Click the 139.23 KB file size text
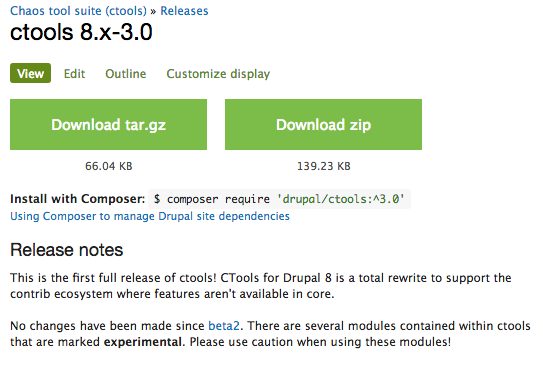Screen dimensions: 543x375 tap(324, 166)
